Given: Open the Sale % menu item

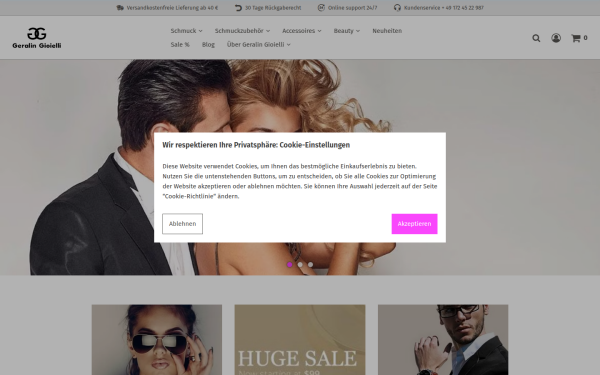Looking at the screenshot, I should coord(180,44).
